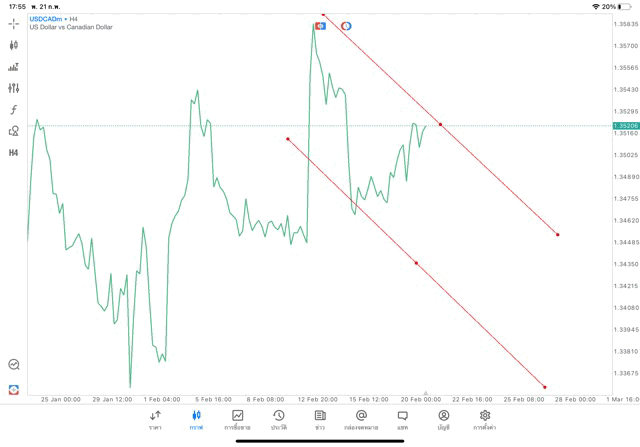Open the Chat (แชท) tab

click(x=402, y=419)
